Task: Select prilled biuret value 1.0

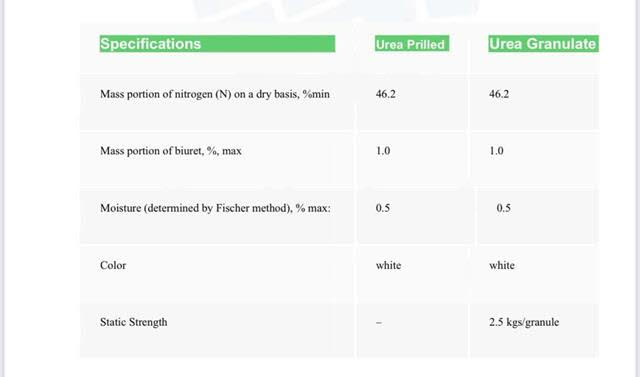Action: 383,151
